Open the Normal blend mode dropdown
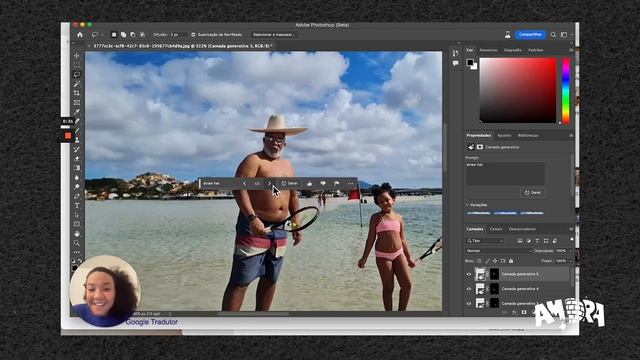 pos(498,251)
